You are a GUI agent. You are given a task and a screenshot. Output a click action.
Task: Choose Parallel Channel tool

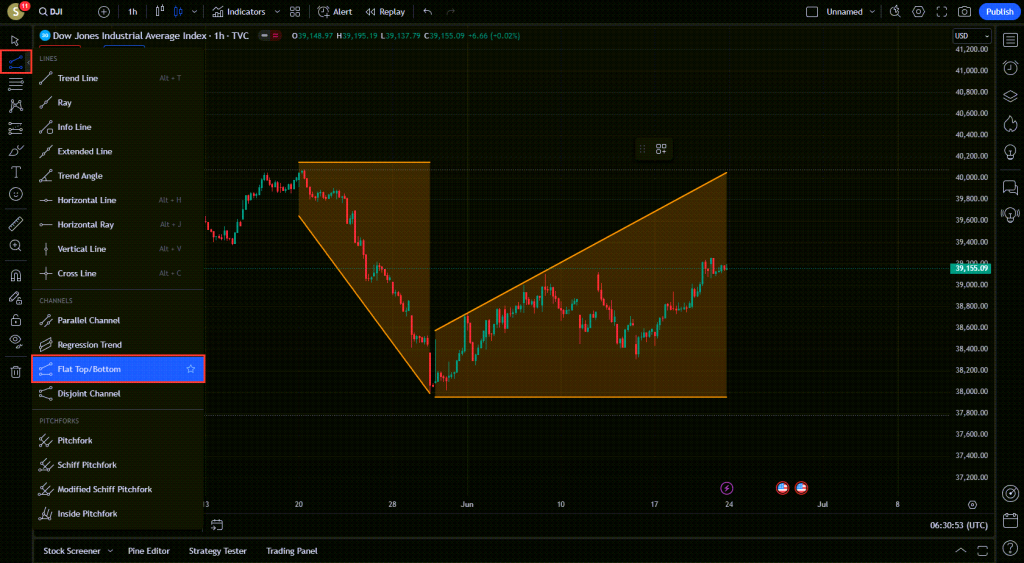coord(118,321)
